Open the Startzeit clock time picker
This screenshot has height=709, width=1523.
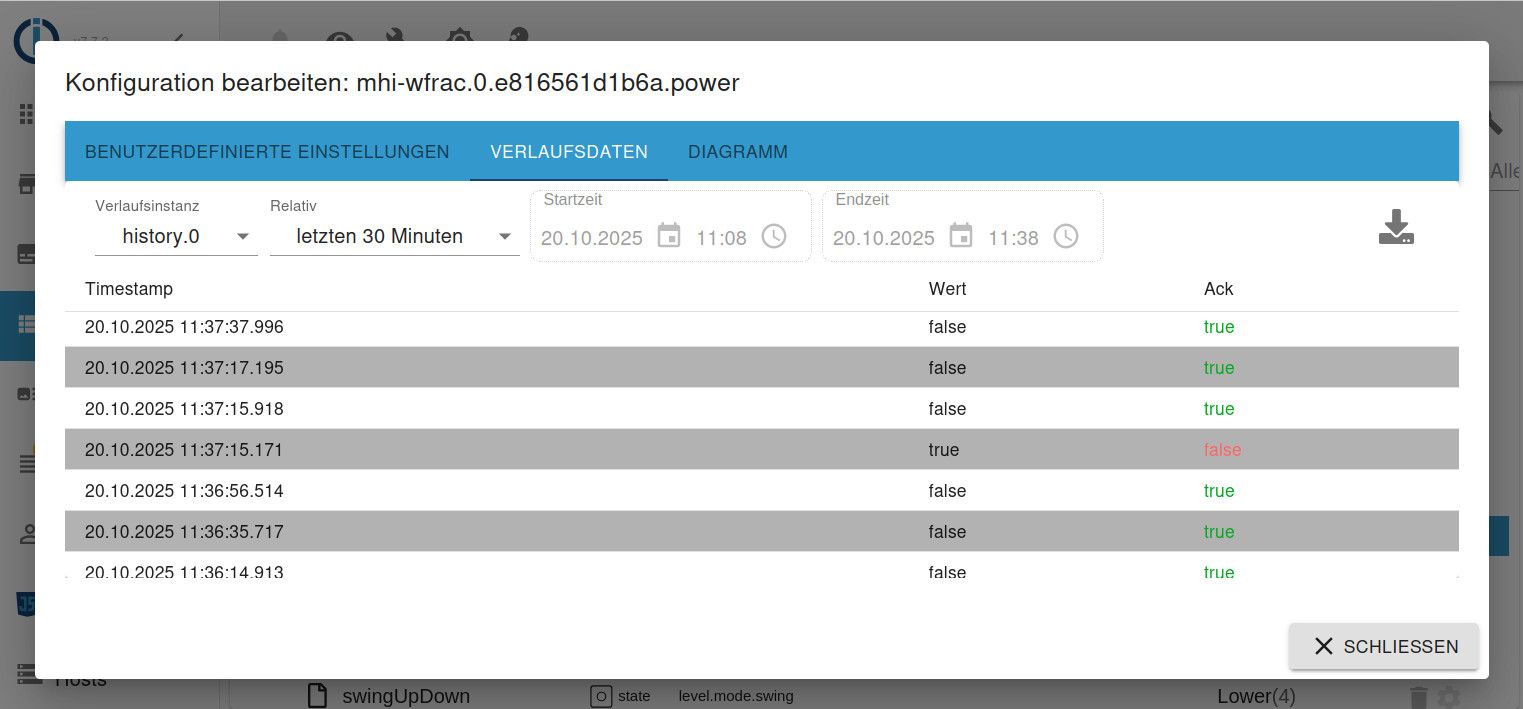tap(774, 237)
